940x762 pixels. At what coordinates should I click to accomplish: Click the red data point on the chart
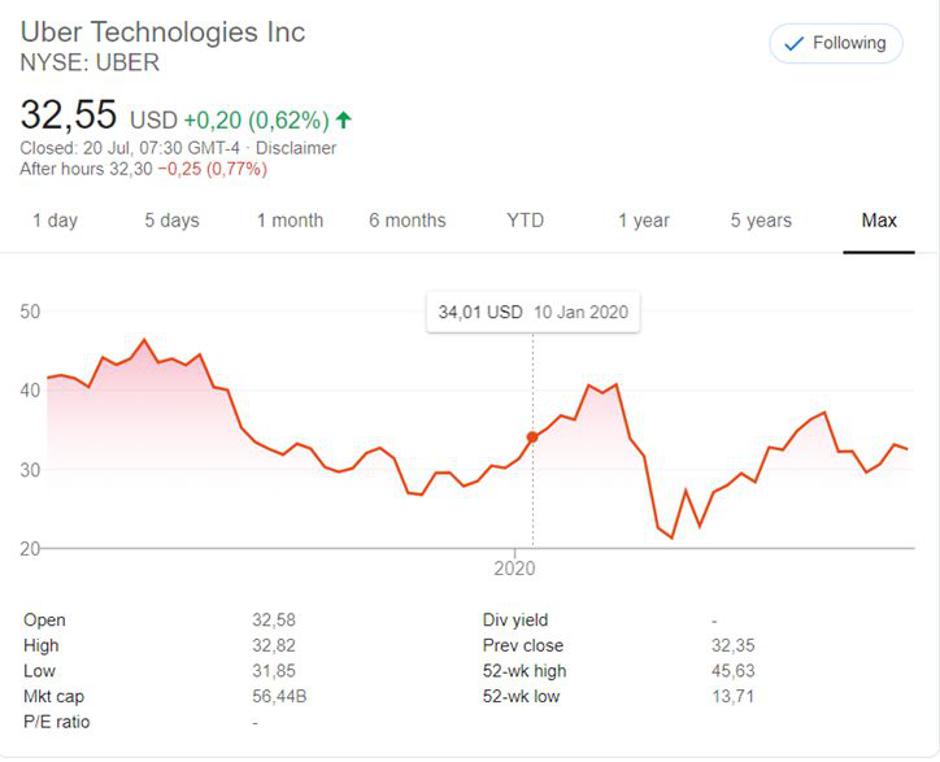coord(532,437)
